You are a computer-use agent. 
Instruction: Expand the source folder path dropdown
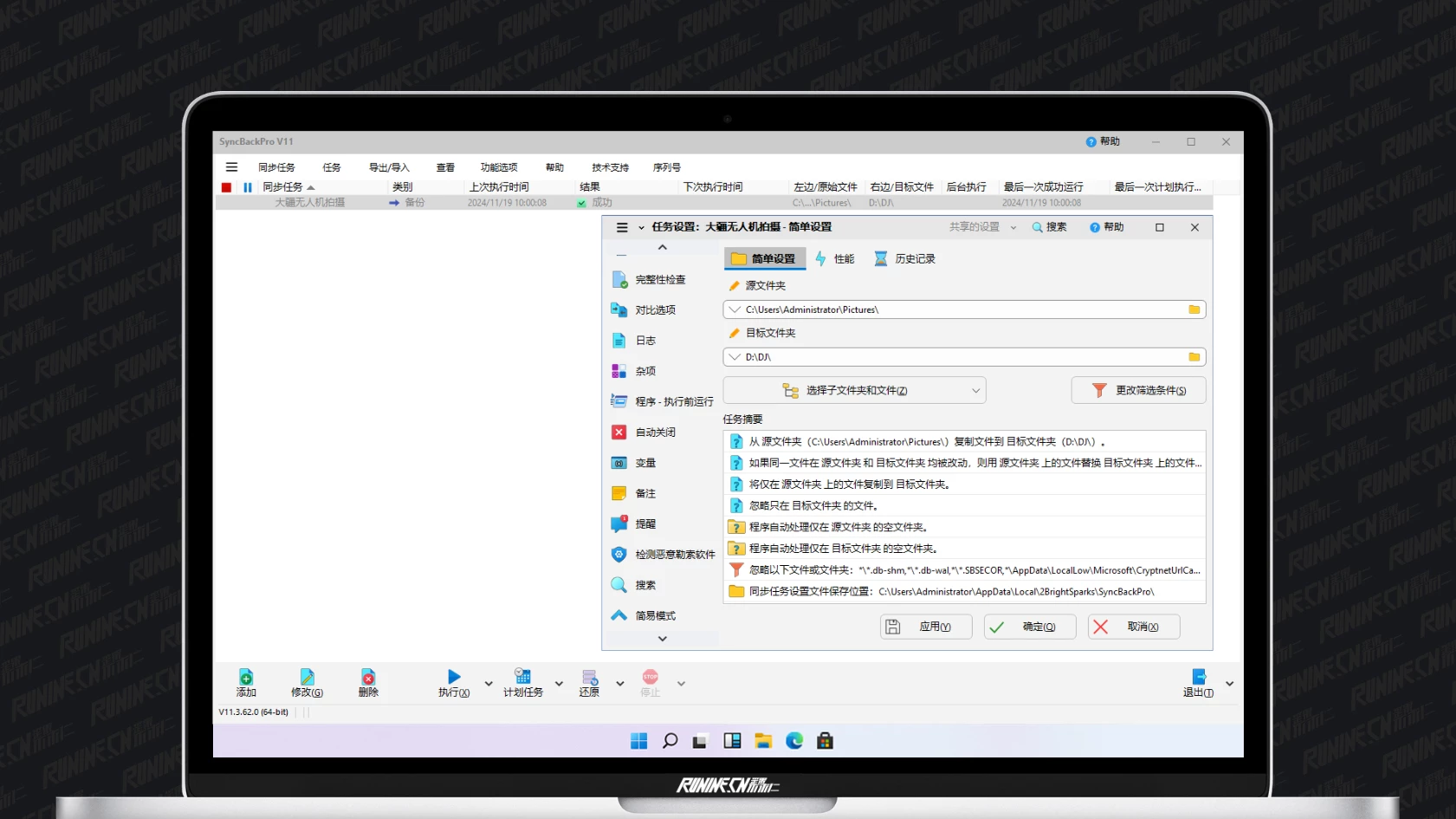(734, 309)
